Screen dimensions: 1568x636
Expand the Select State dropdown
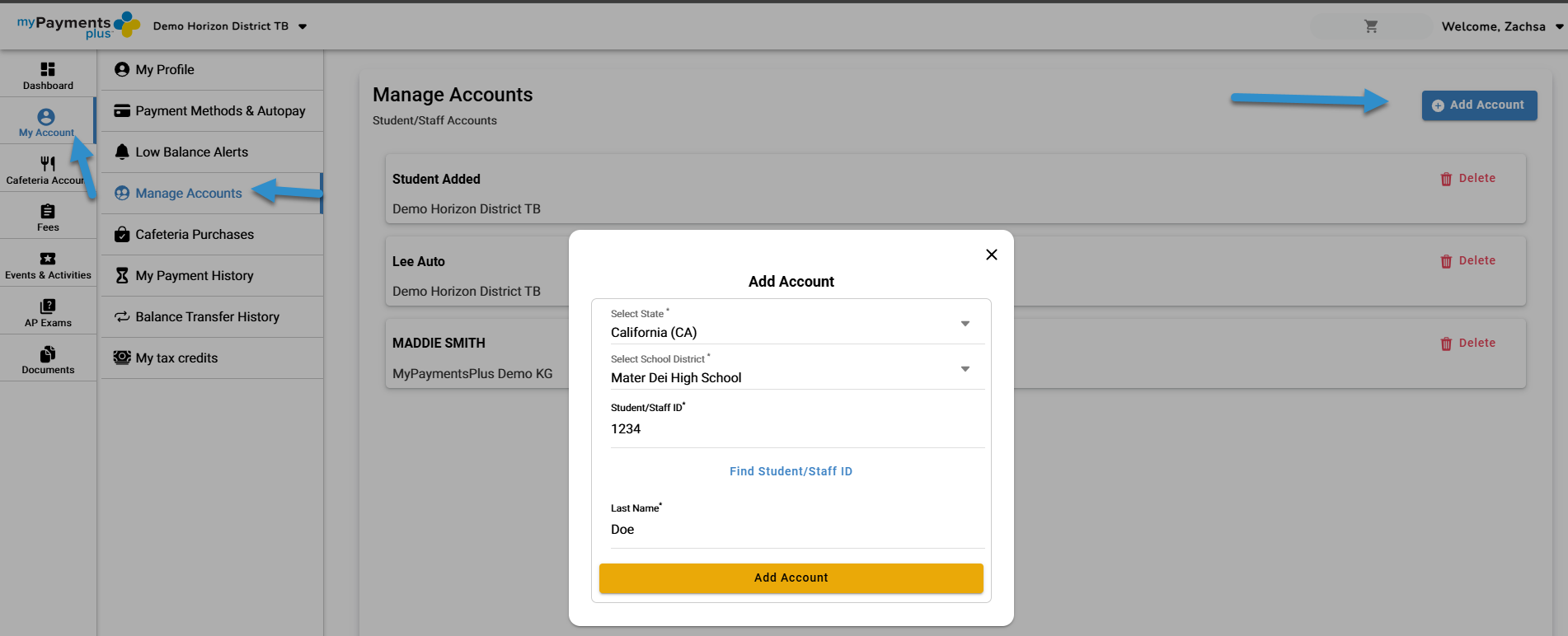[965, 324]
